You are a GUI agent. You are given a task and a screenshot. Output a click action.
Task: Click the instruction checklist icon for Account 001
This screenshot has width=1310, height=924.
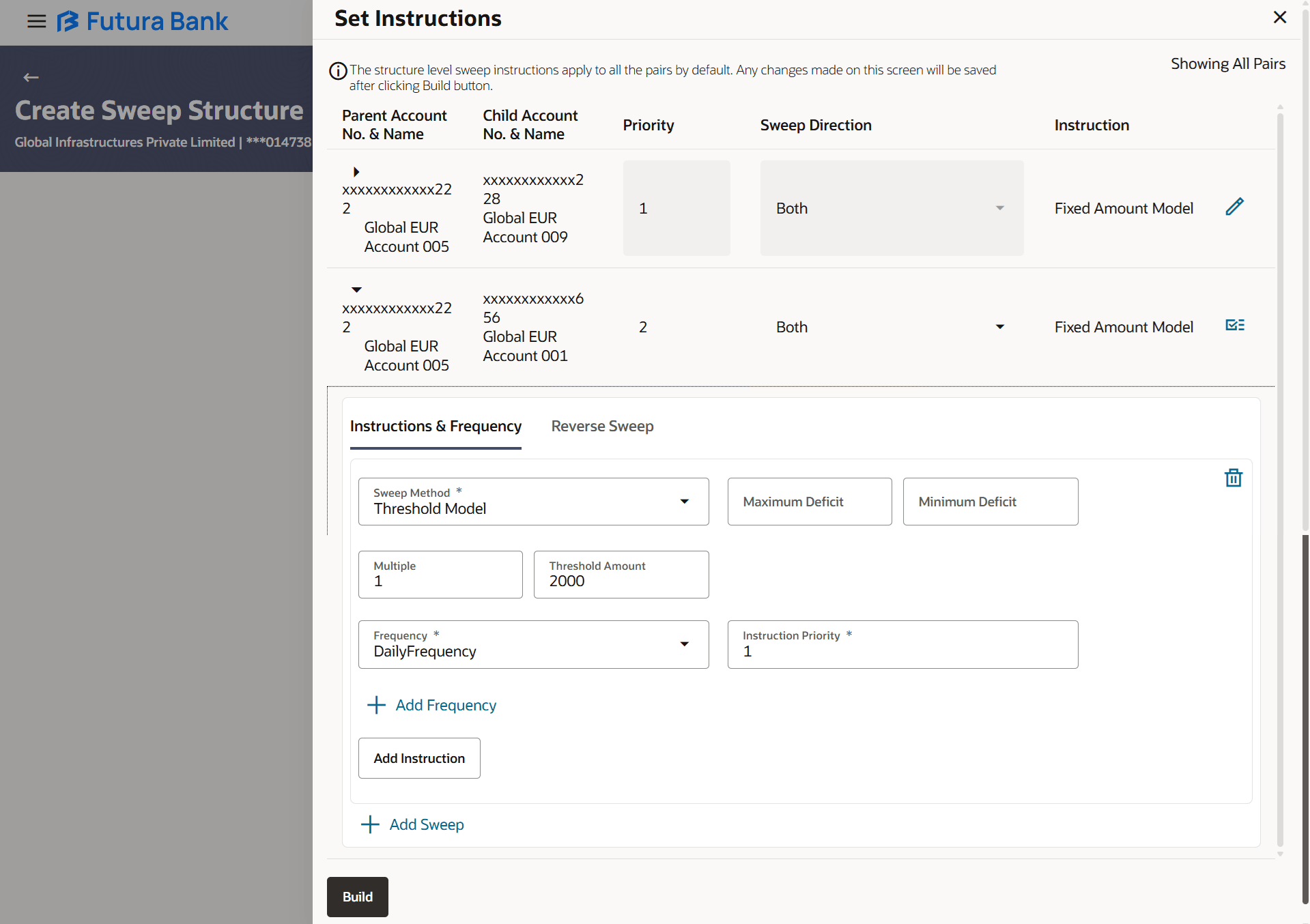pyautogui.click(x=1234, y=326)
